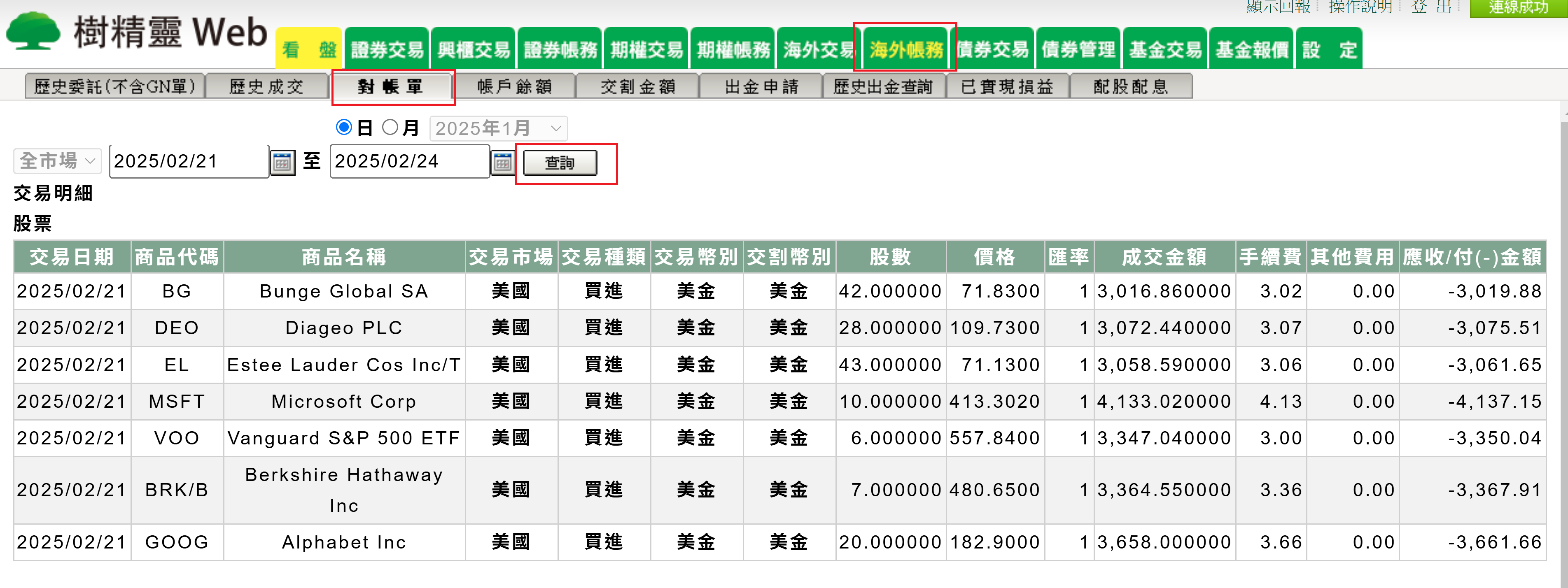Click the 登出 logout link
The image size is (1568, 588).
coord(1432,7)
